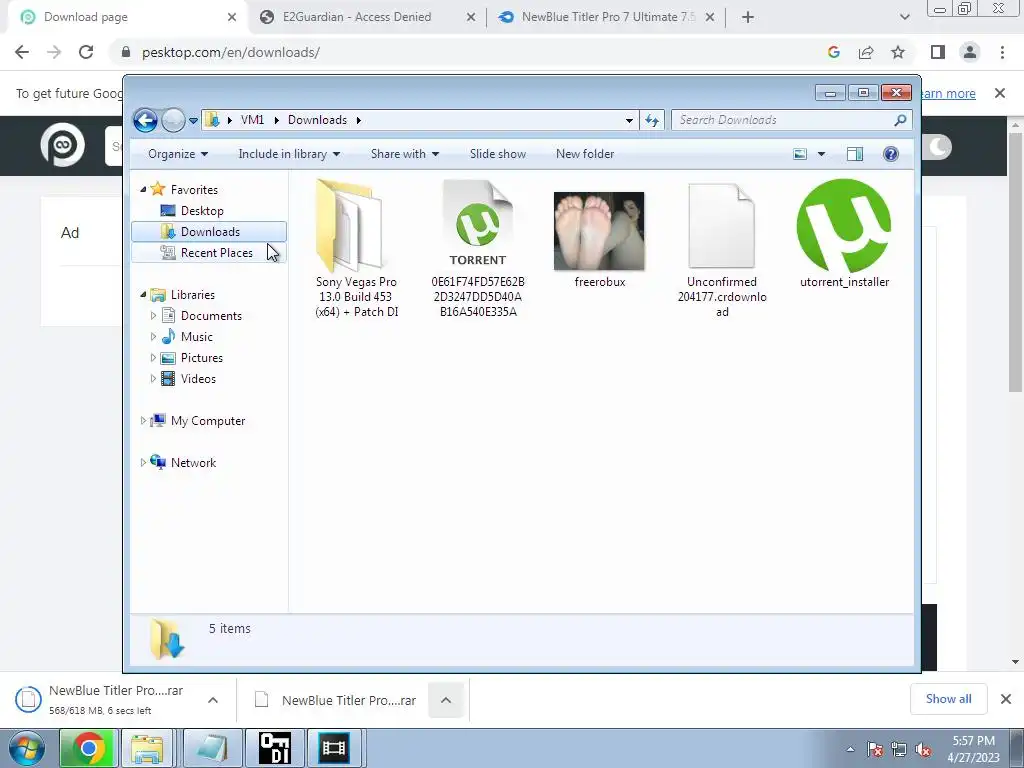Viewport: 1024px width, 768px height.
Task: Open the view options dropdown arrow
Action: [x=822, y=154]
